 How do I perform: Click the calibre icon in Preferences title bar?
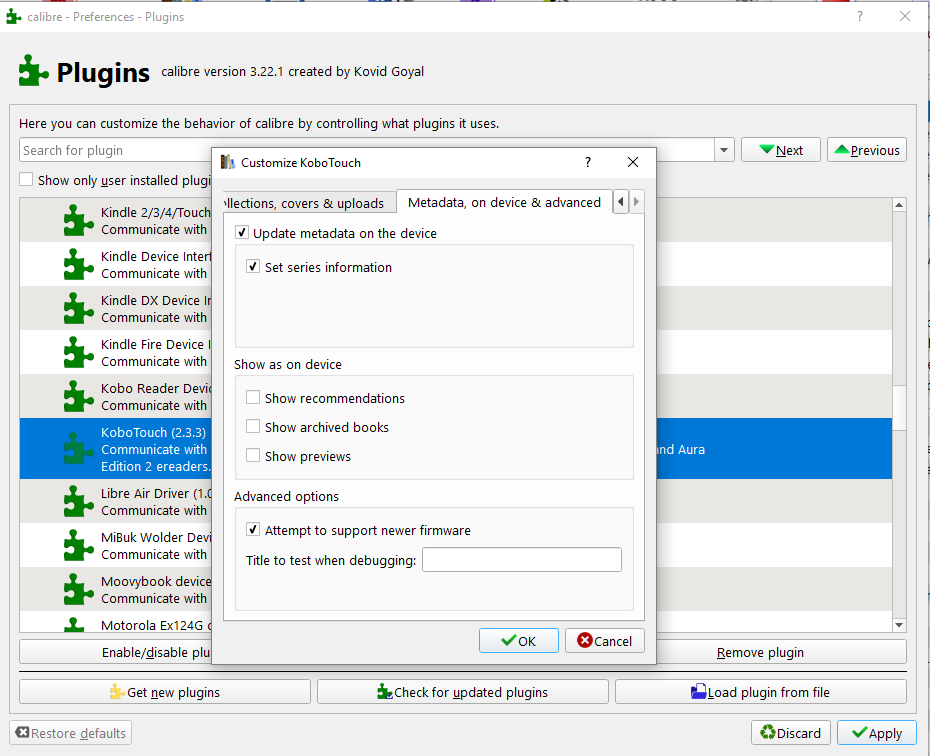(14, 17)
